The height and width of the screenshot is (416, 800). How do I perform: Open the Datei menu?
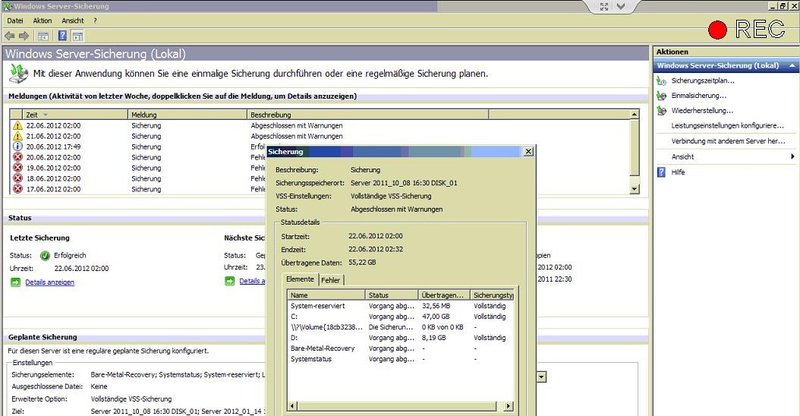[15, 21]
